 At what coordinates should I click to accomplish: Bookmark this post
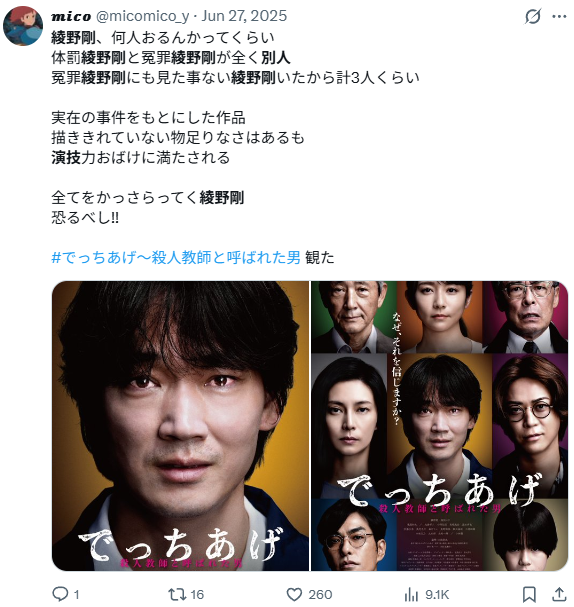point(529,594)
